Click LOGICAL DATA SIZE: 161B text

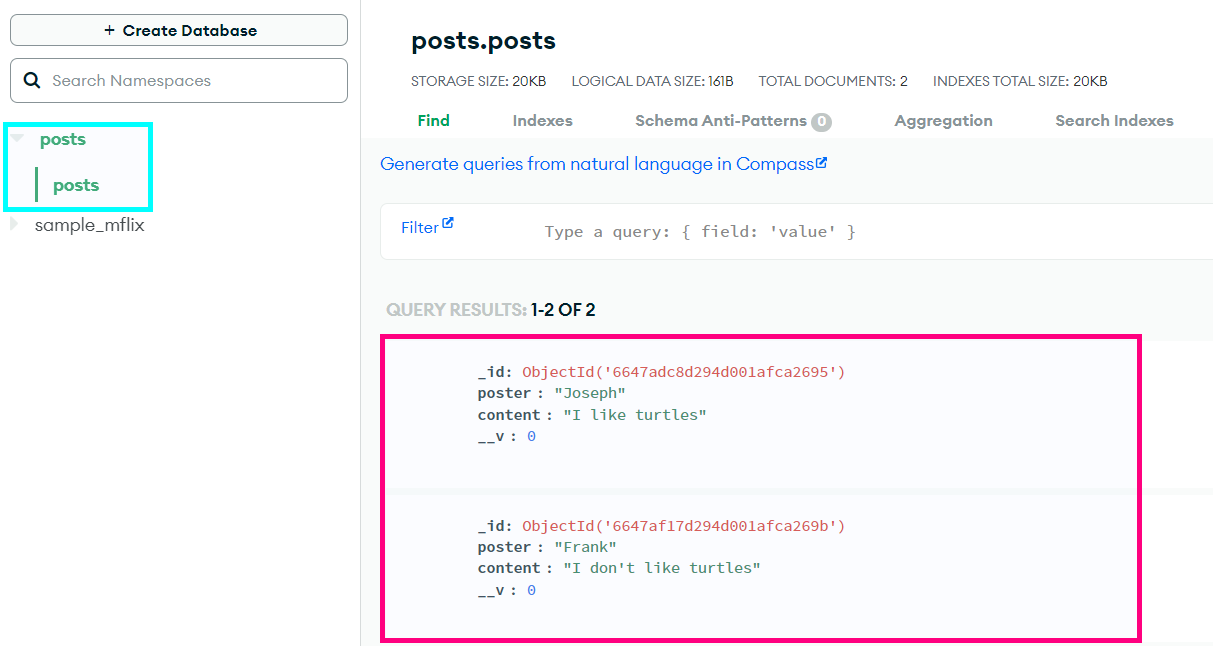coord(652,81)
